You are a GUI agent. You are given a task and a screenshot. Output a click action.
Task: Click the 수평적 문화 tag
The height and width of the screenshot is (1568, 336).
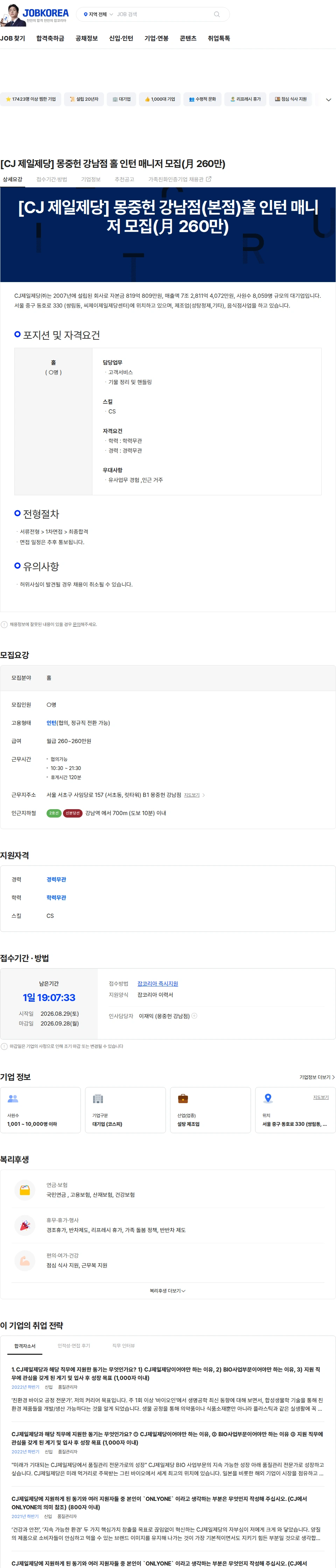click(202, 99)
